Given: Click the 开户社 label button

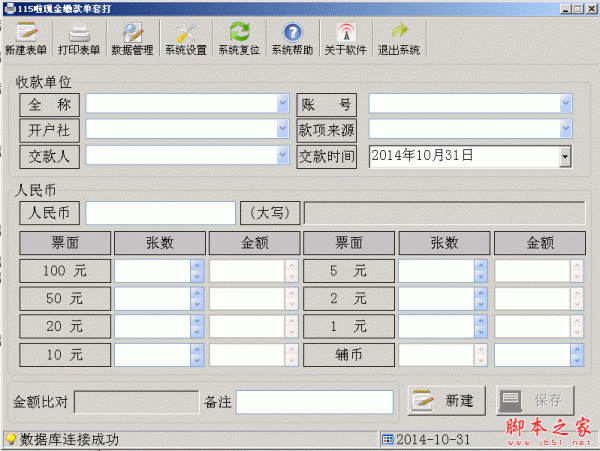Looking at the screenshot, I should click(49, 130).
